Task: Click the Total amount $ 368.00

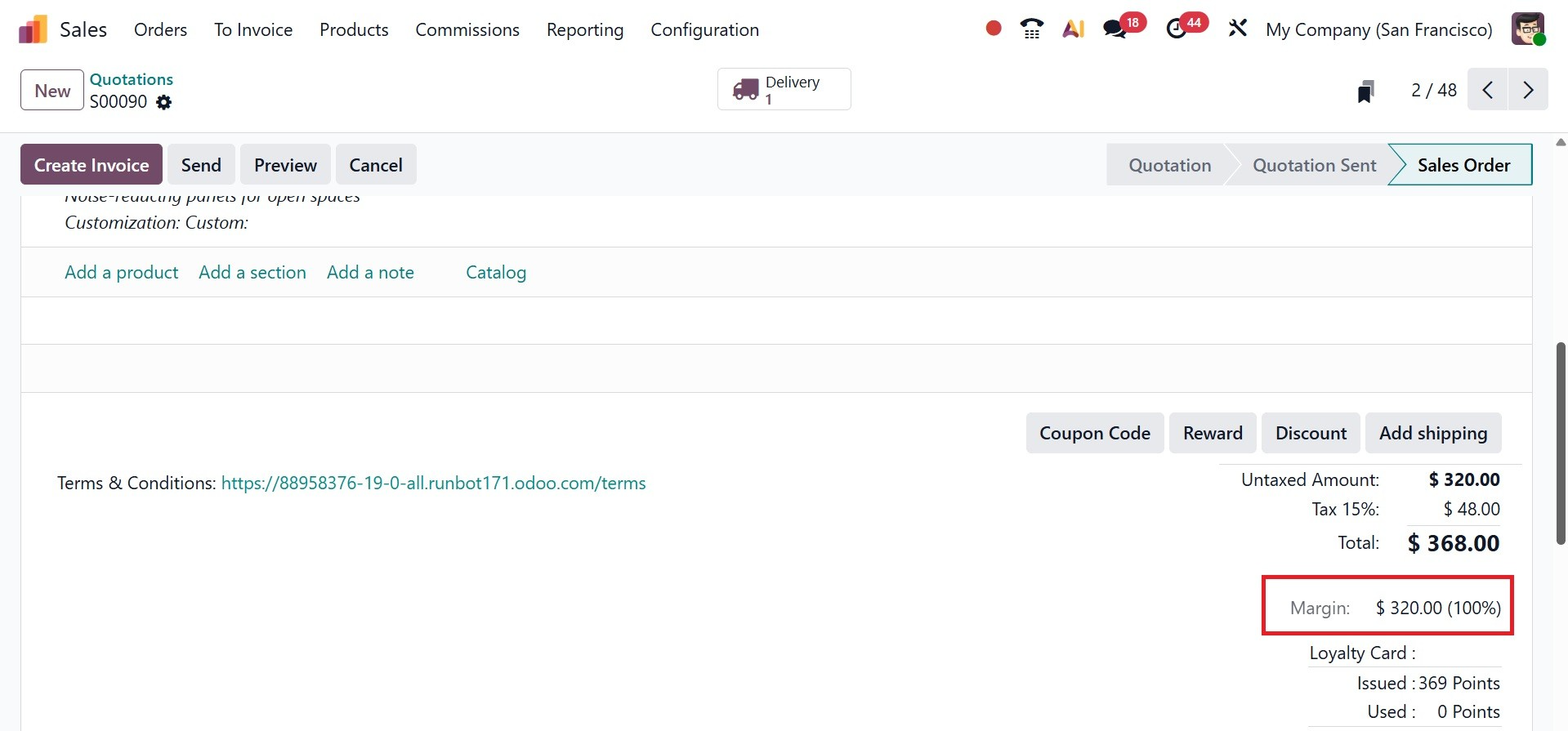Action: (x=1454, y=543)
